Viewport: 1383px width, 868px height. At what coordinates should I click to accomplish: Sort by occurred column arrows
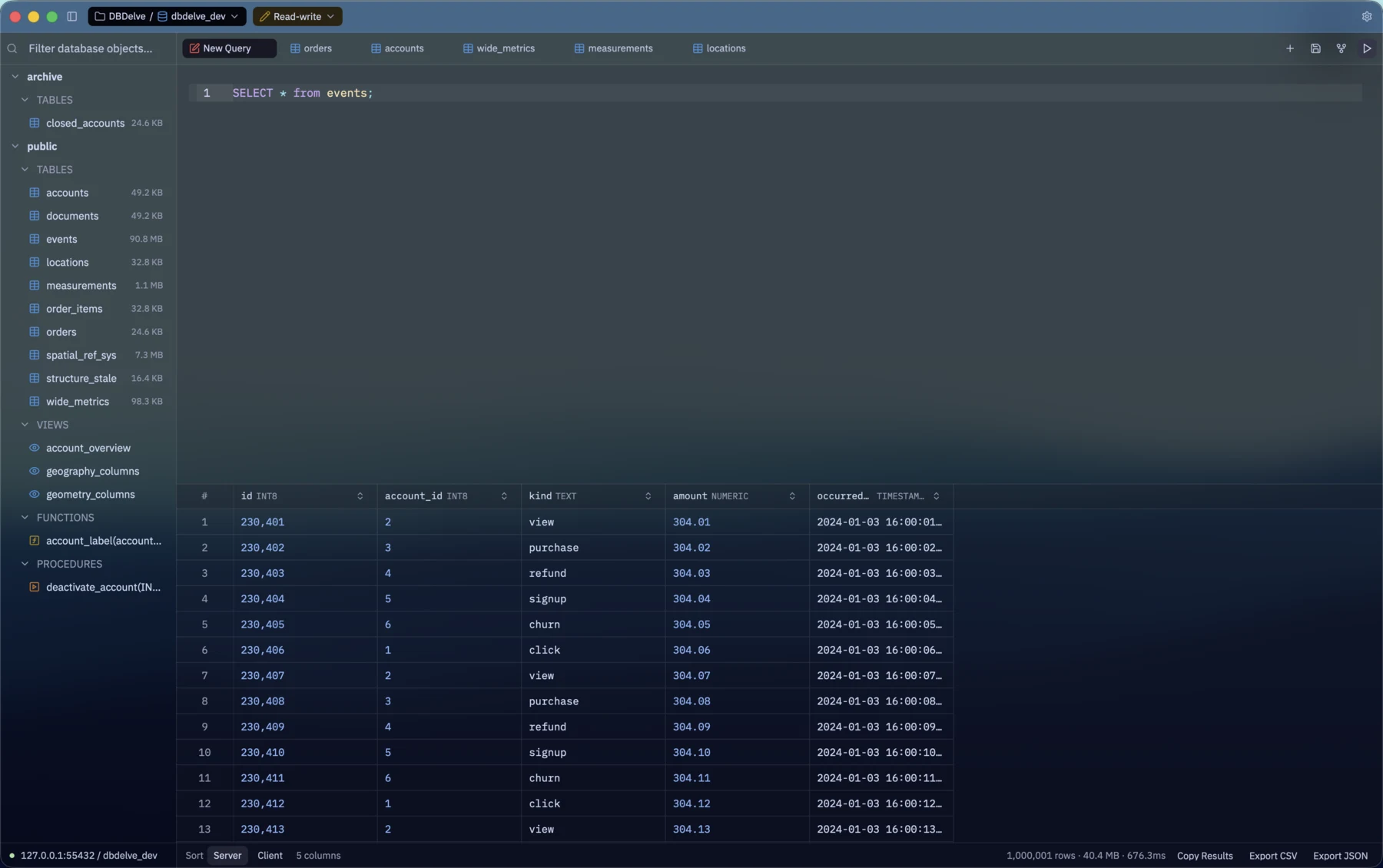click(x=936, y=496)
